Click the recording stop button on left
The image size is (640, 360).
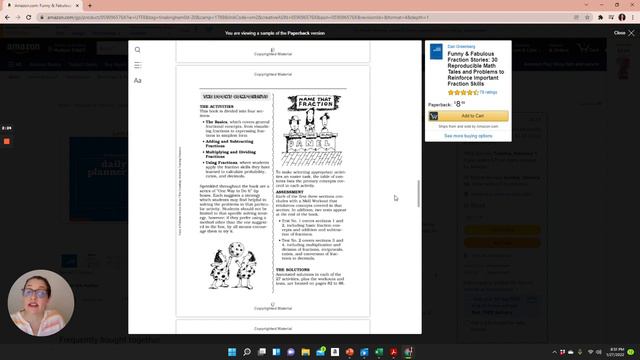[x=7, y=141]
